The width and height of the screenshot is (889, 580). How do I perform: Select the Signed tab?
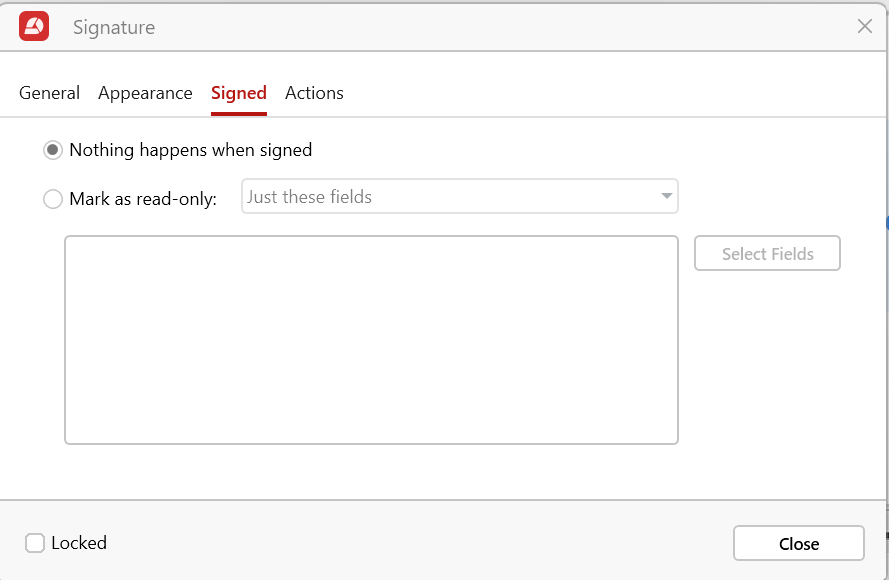[x=238, y=93]
